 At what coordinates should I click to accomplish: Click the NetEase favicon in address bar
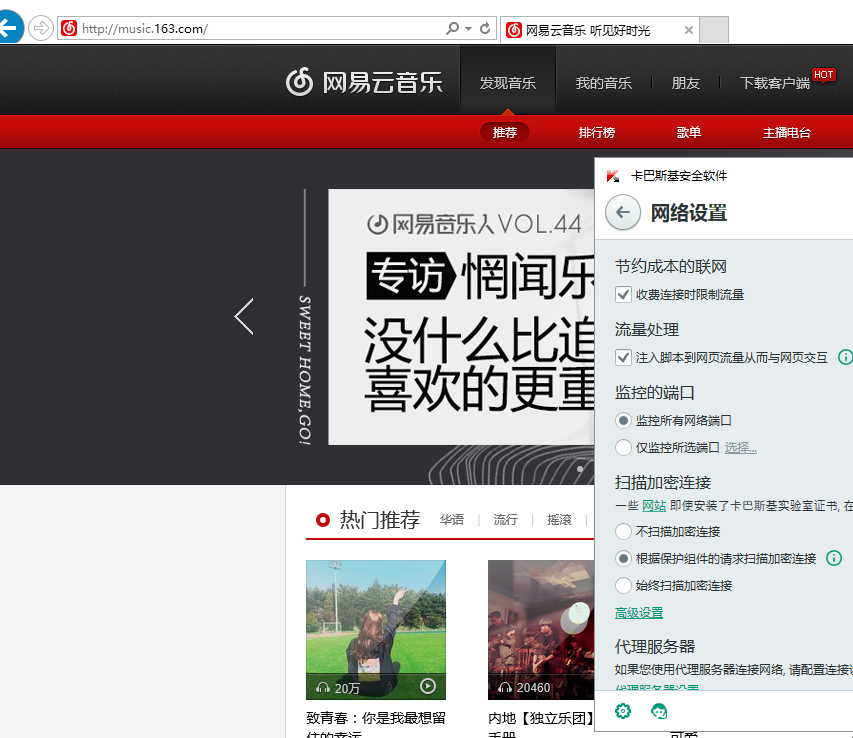(69, 28)
